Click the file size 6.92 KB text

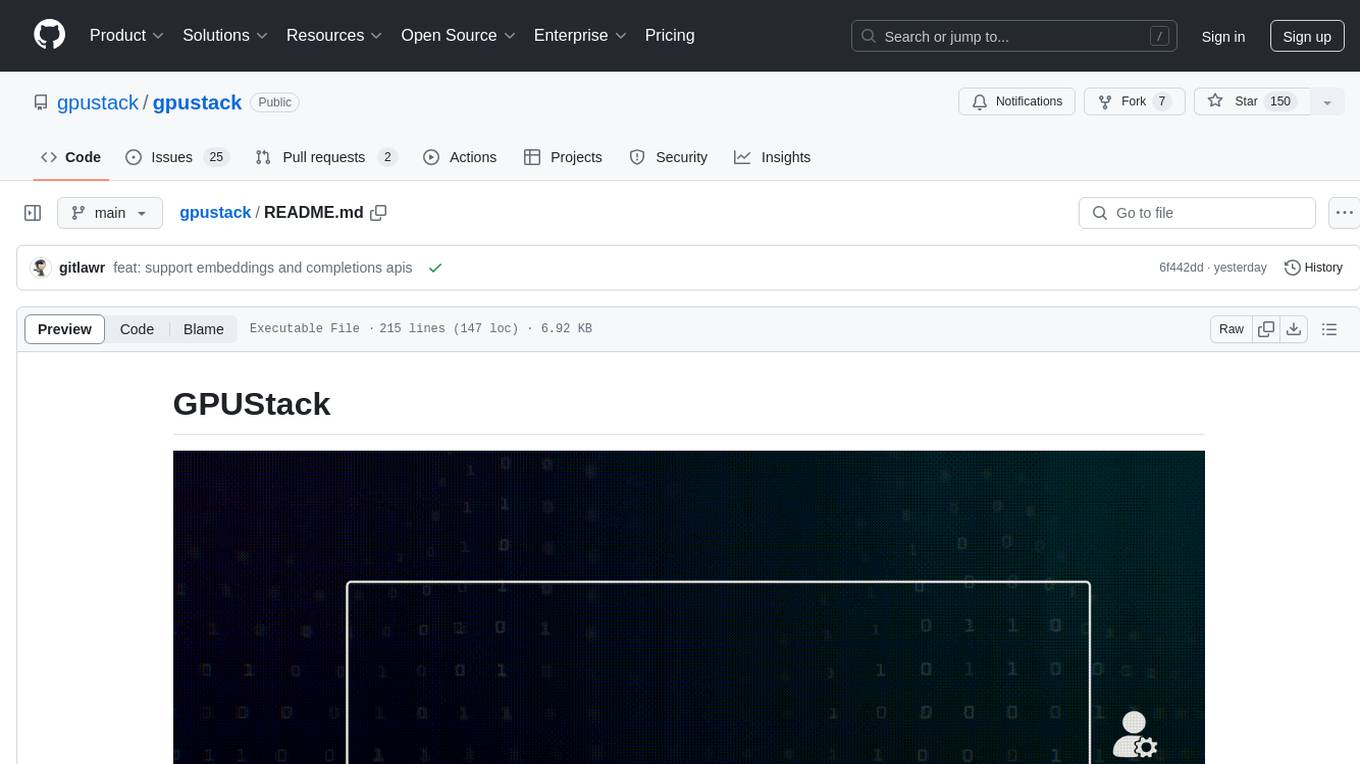point(566,328)
